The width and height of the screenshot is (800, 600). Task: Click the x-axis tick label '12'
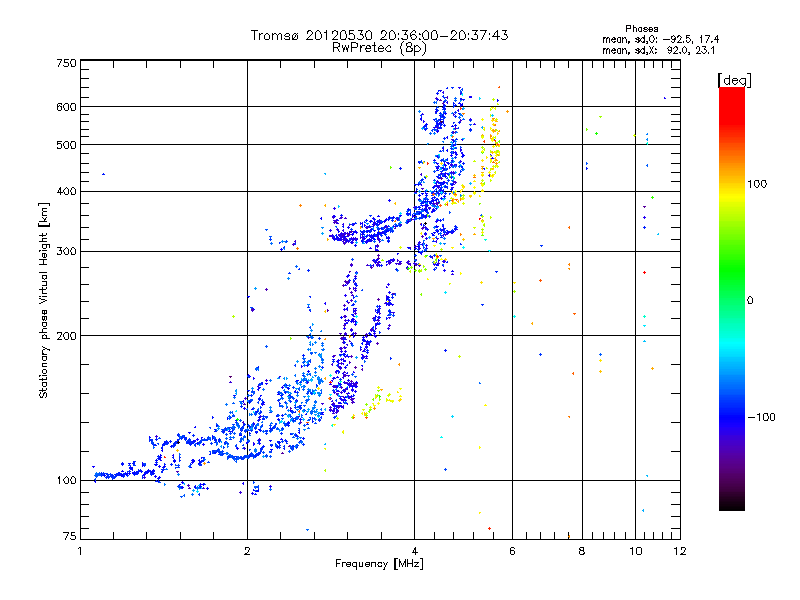point(680,551)
